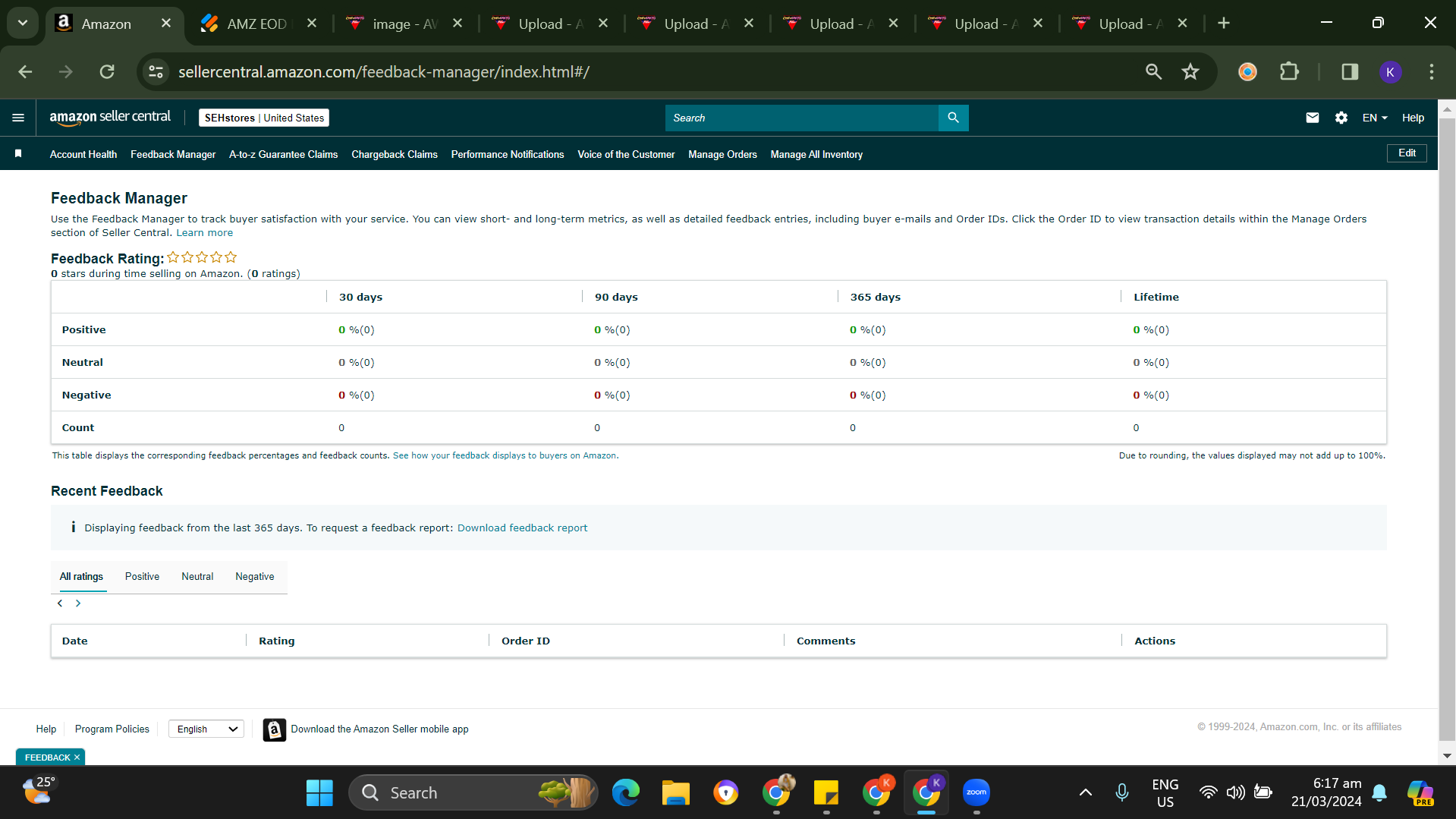Select the All ratings tab

tap(81, 577)
